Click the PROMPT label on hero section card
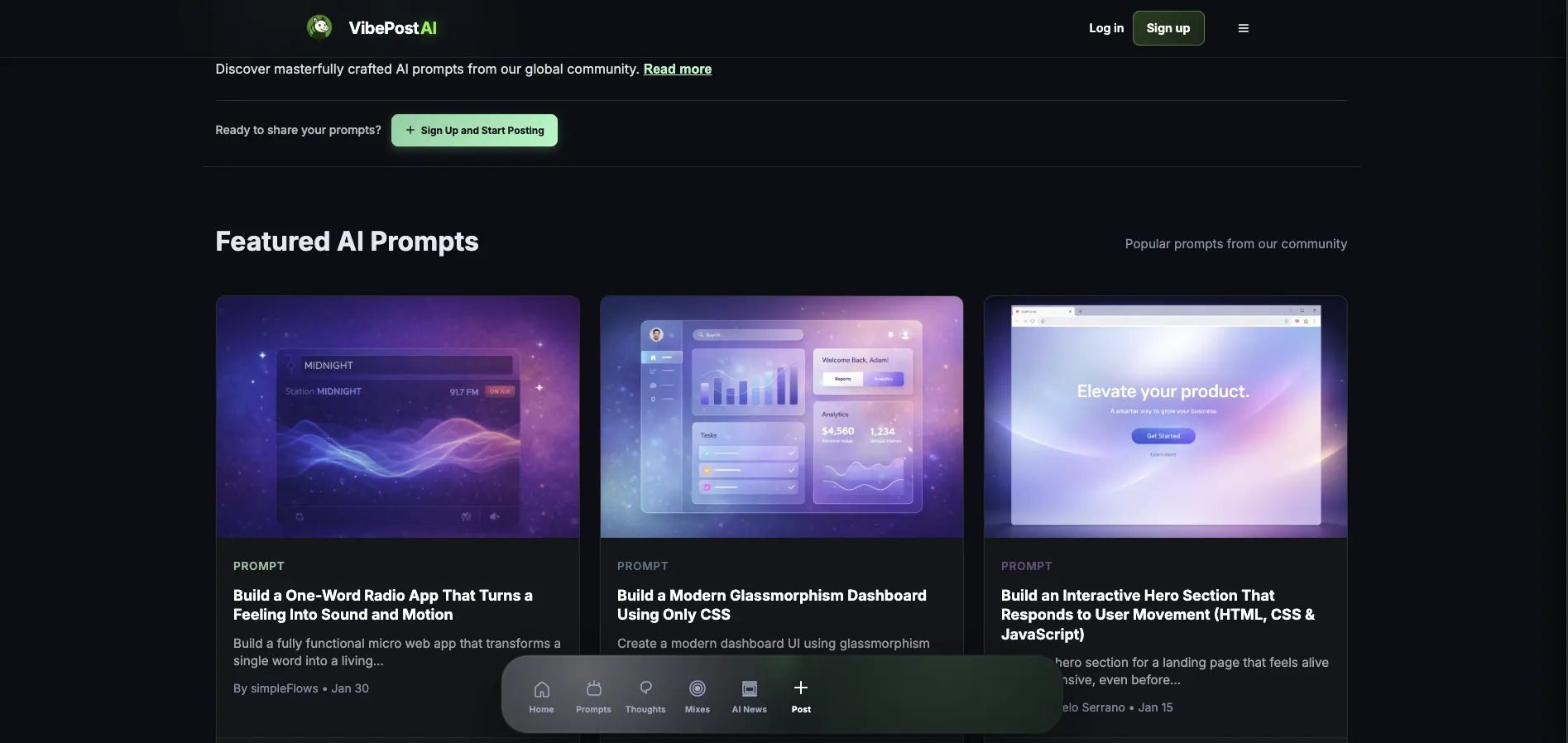The height and width of the screenshot is (743, 1568). (1027, 566)
